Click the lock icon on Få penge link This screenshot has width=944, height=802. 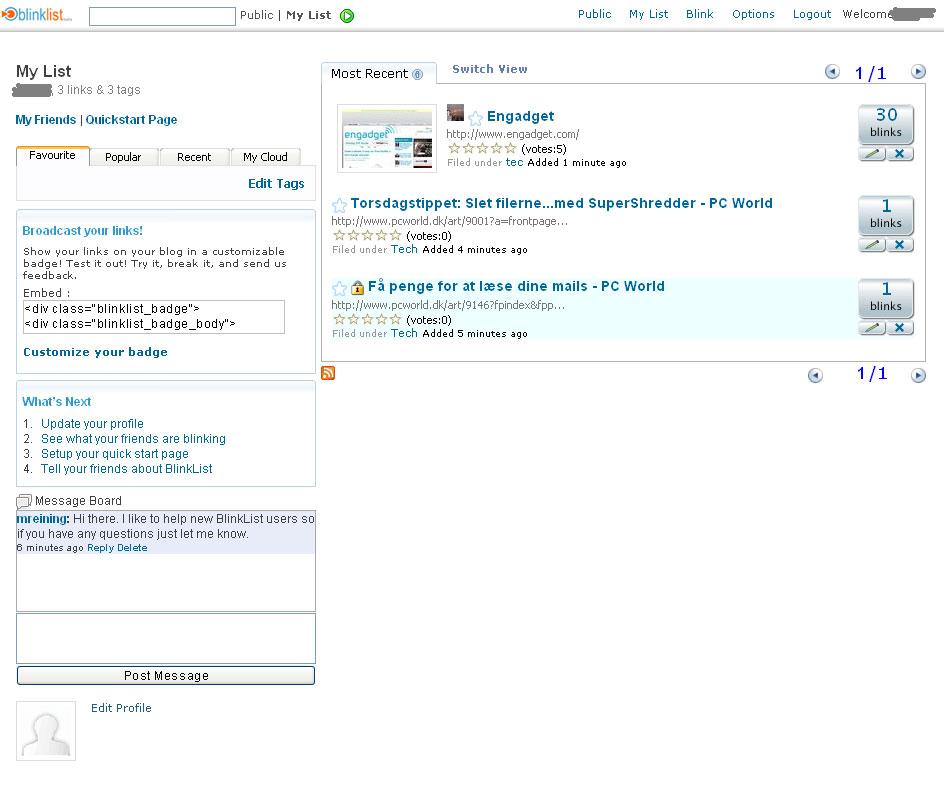[358, 287]
